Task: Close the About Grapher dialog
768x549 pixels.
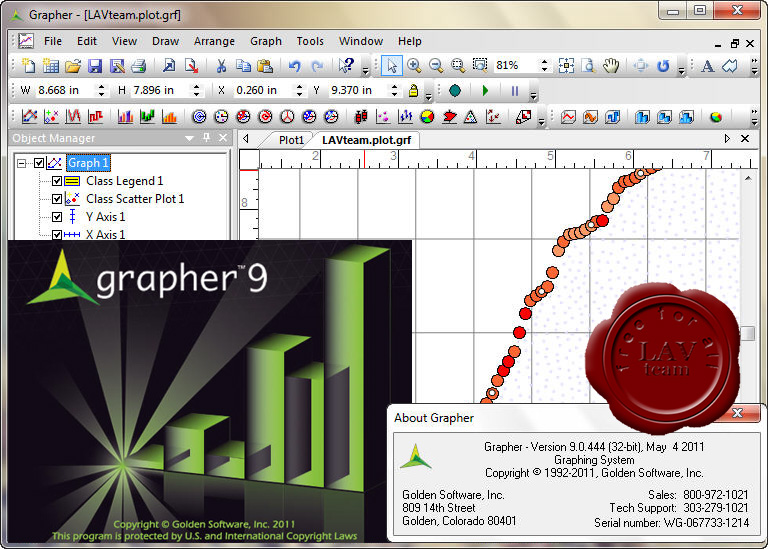Action: [737, 413]
